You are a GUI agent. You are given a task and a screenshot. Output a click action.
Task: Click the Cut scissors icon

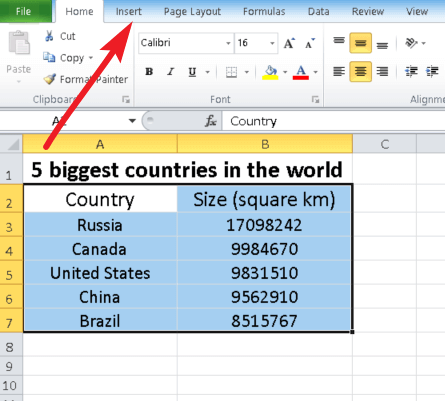[49, 36]
